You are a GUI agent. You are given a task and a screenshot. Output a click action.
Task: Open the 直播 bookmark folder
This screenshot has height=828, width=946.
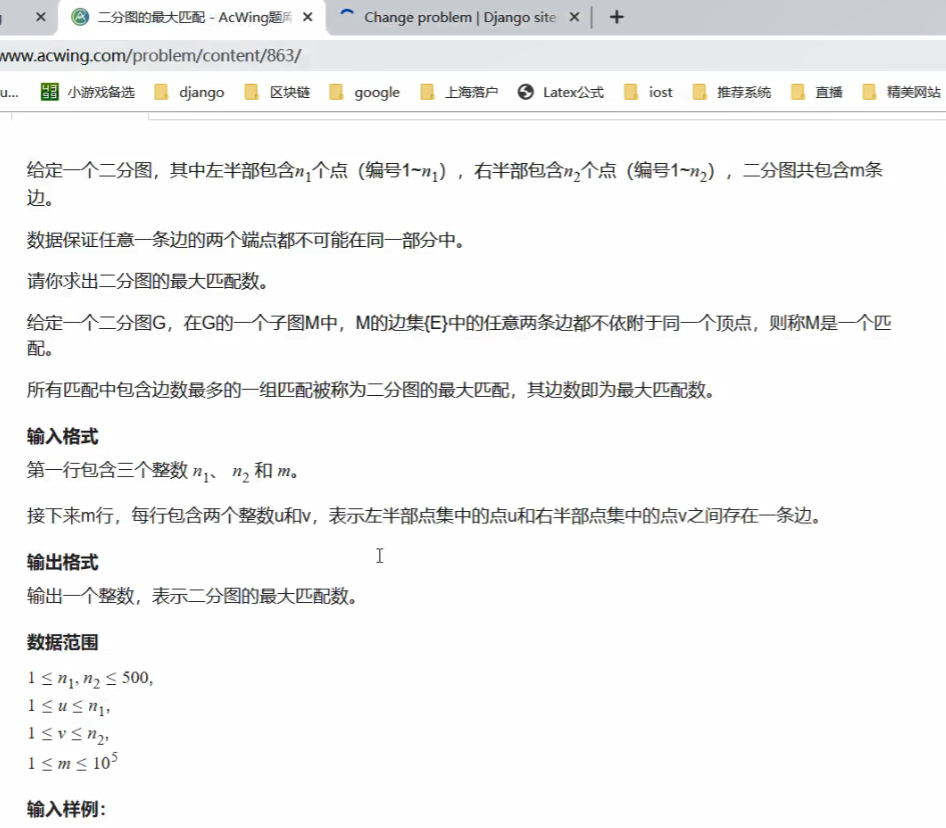click(817, 92)
